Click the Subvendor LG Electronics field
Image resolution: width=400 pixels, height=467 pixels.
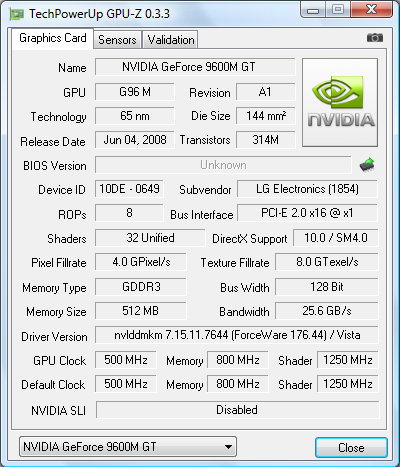click(307, 189)
